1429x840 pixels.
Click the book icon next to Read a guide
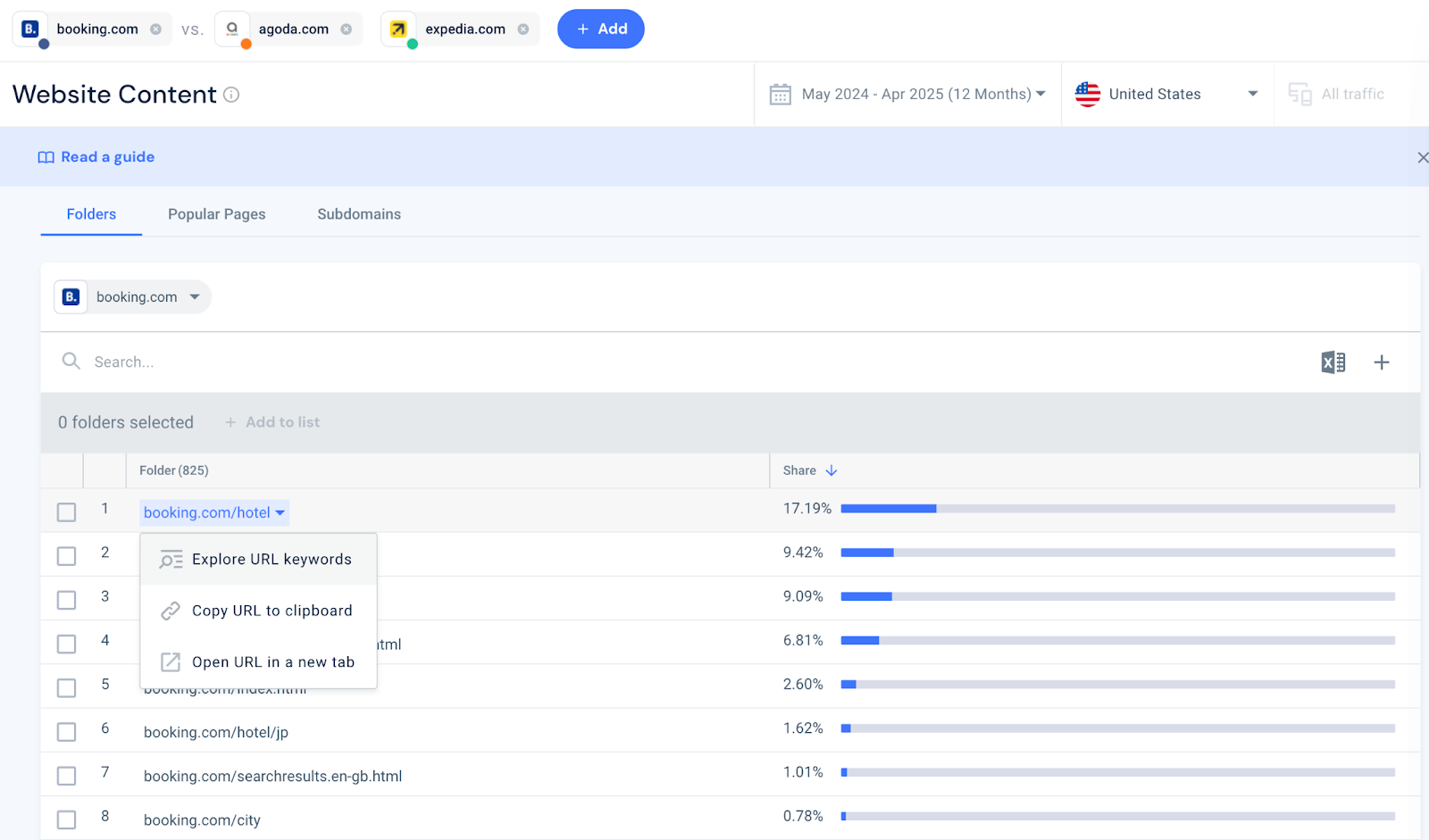[46, 157]
